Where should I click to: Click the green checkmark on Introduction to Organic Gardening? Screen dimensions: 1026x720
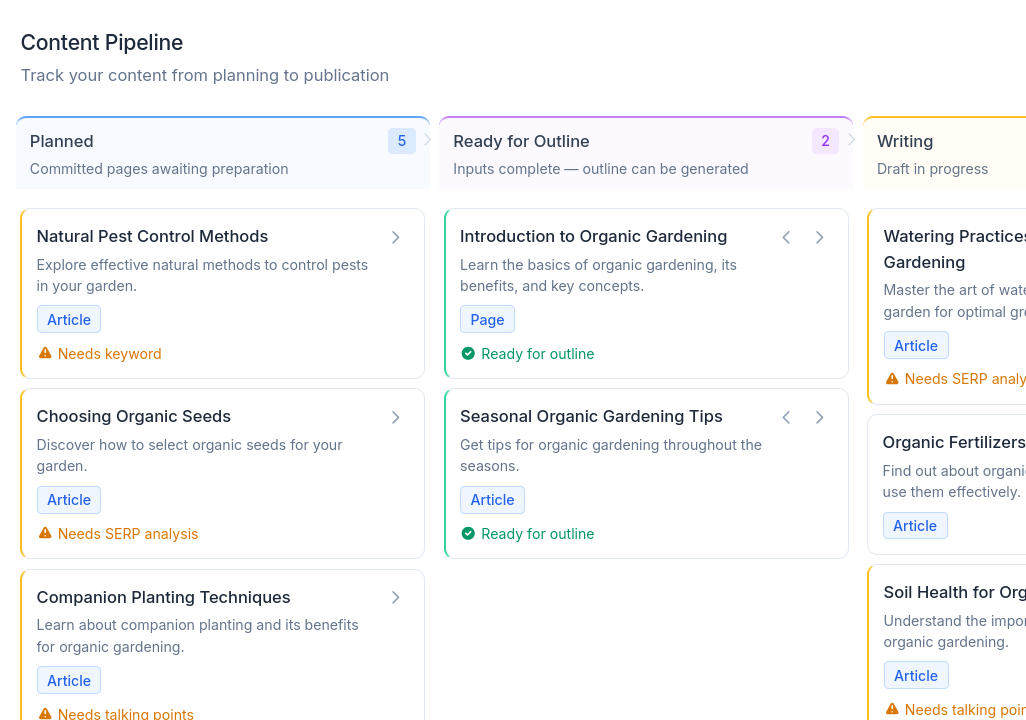468,353
